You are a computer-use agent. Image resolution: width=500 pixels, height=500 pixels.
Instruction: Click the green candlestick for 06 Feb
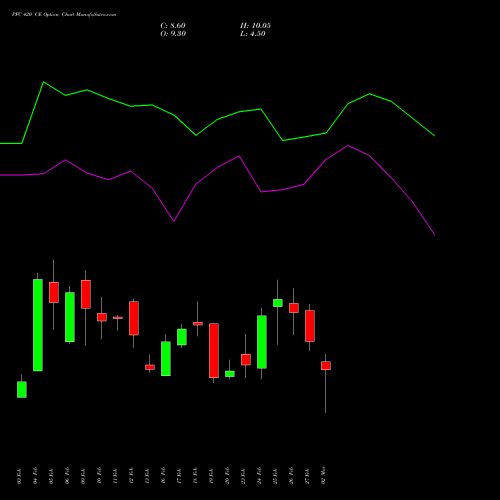[x=70, y=317]
